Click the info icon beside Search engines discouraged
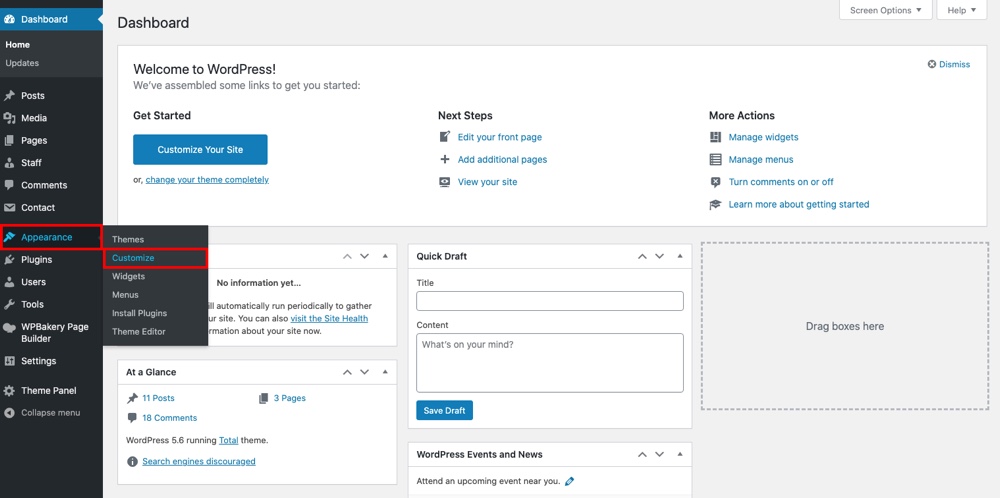The width and height of the screenshot is (1000, 498). 132,462
